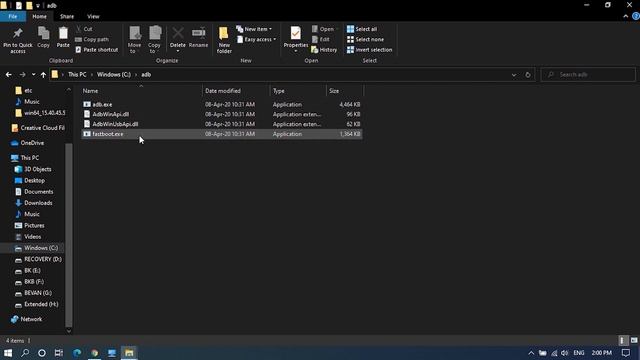Select the AdbWinUsbApi.dll file
640x360 pixels.
coord(222,124)
